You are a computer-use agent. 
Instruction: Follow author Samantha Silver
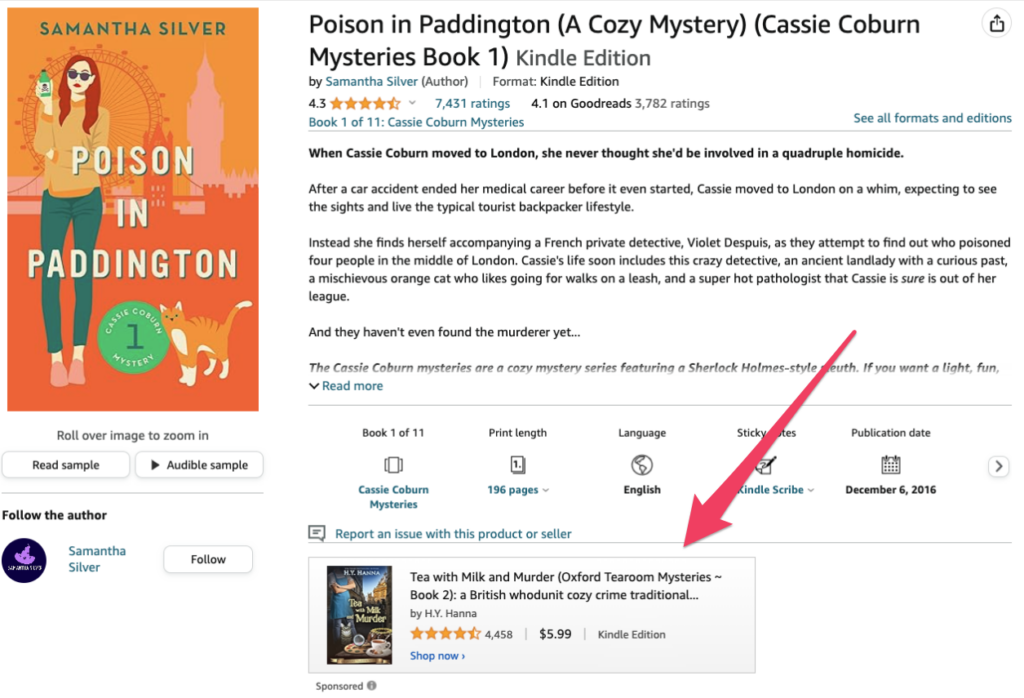(x=208, y=560)
